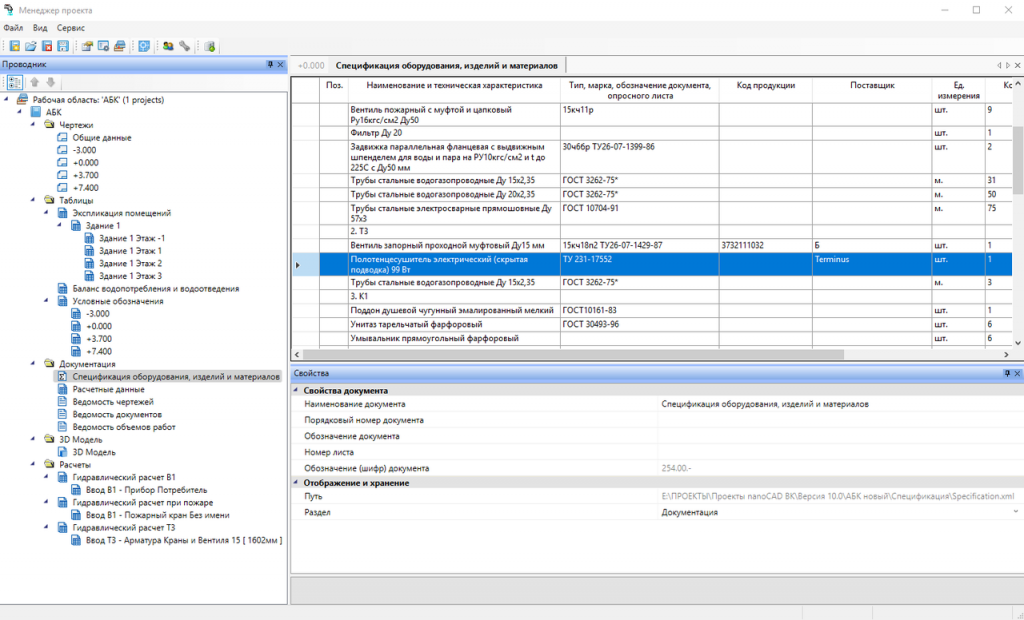1024x620 pixels.
Task: Collapse the Чертежи folder
Action: pyautogui.click(x=33, y=124)
